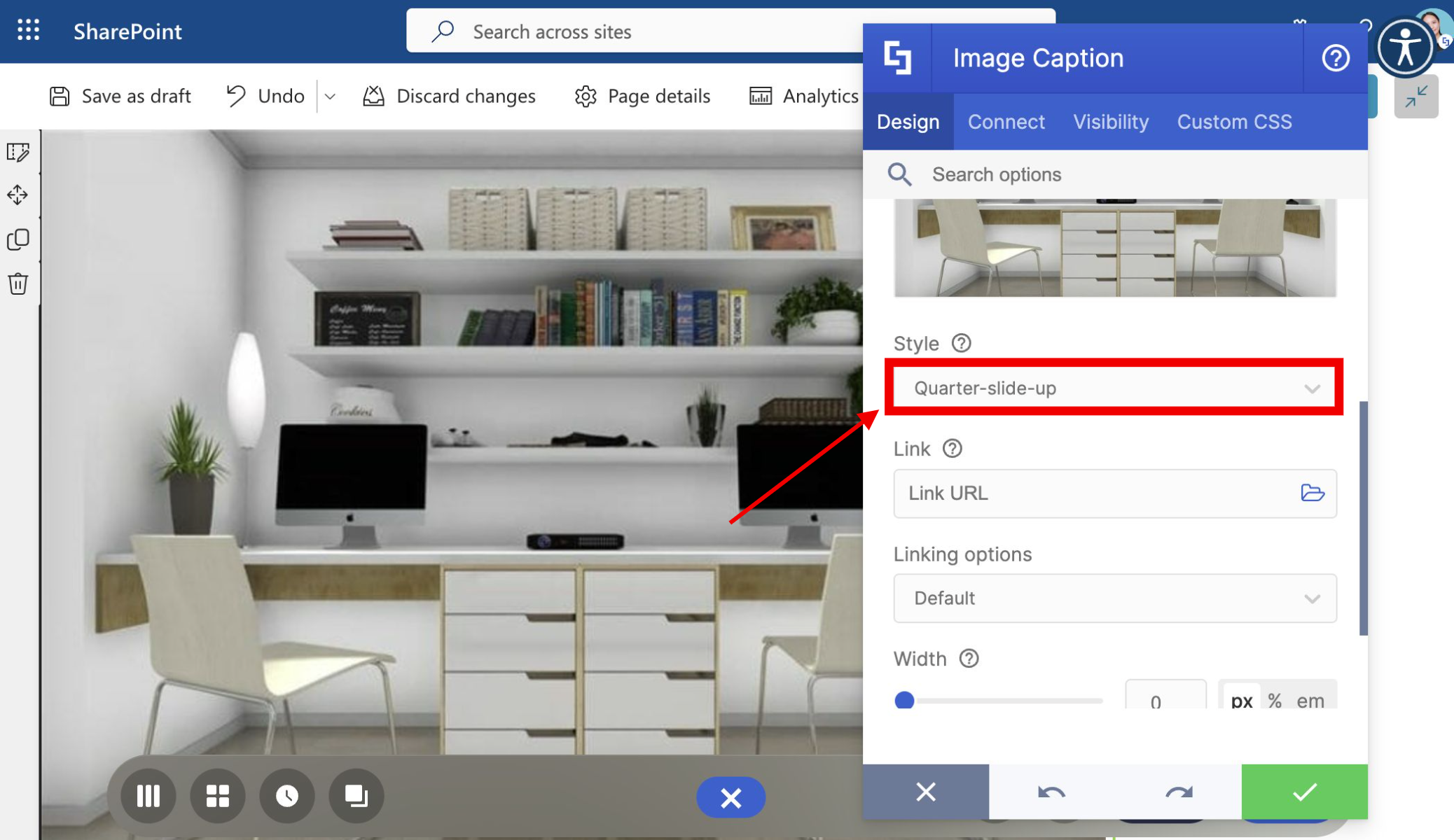Select % unit for Width
Screen dimensions: 1454x840
pyautogui.click(x=1275, y=700)
